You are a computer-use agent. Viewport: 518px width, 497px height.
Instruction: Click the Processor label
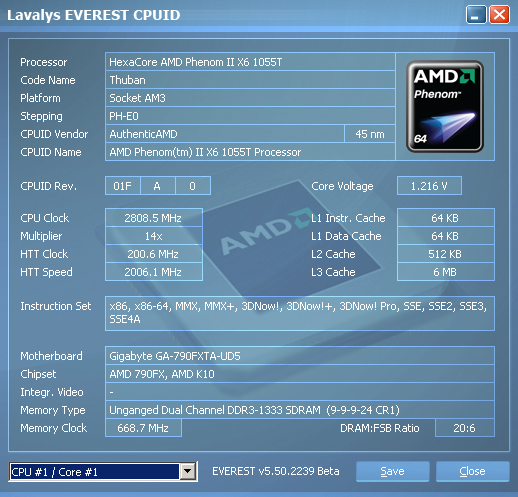[44, 62]
